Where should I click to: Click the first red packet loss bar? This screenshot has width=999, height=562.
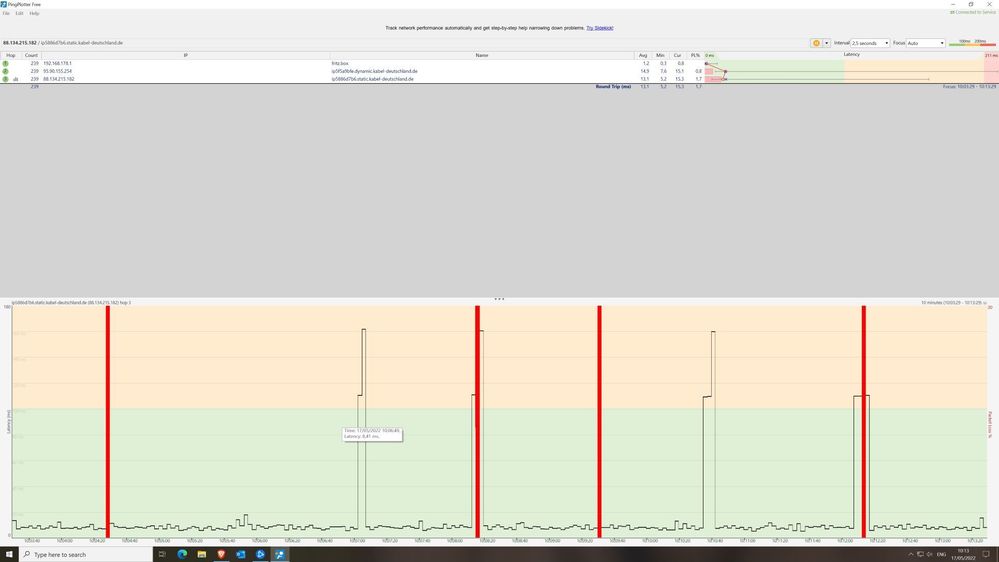point(108,421)
